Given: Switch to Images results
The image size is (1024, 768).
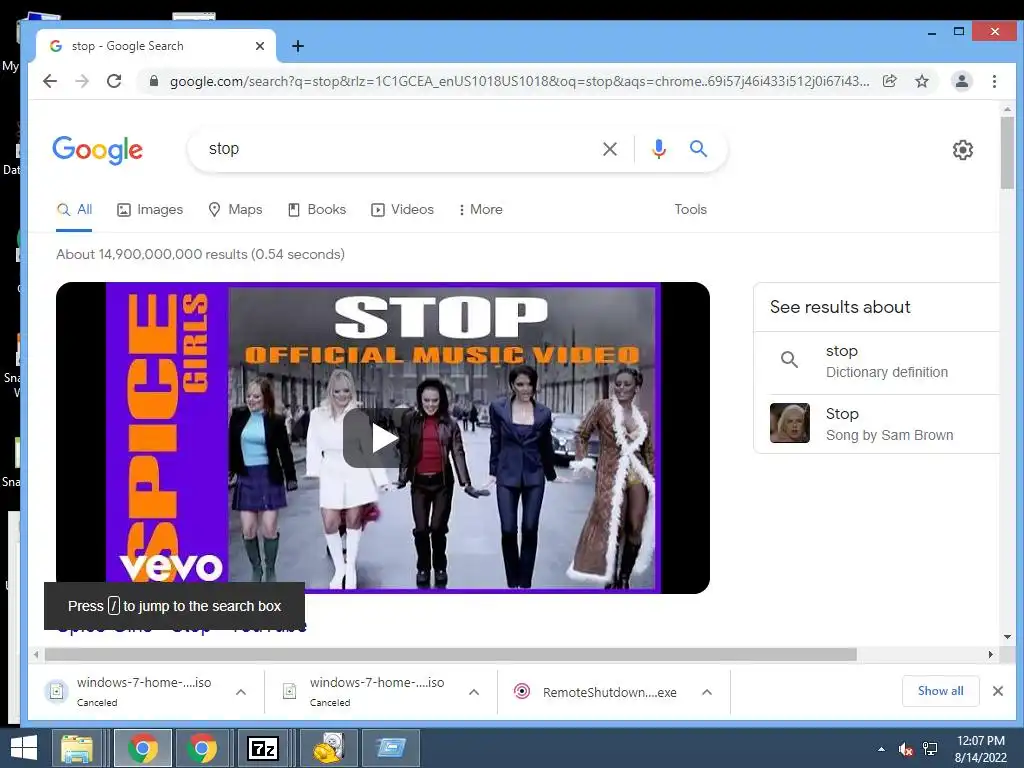Looking at the screenshot, I should 150,210.
